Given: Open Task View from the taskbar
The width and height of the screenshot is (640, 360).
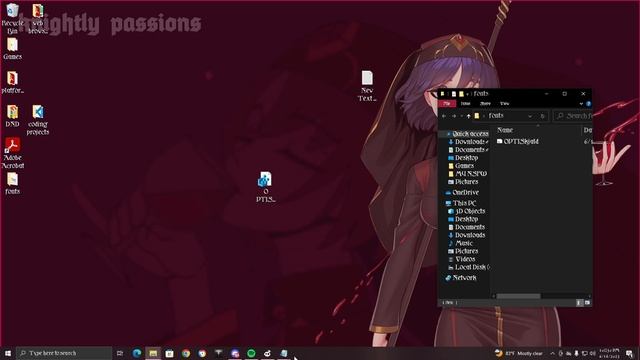Looking at the screenshot, I should click(120, 353).
